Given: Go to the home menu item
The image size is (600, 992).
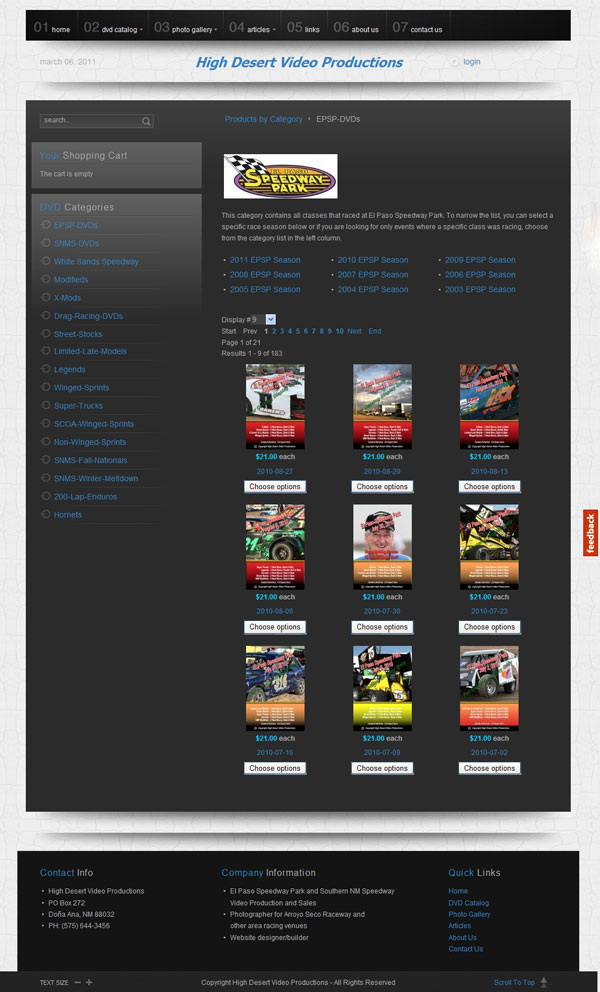Looking at the screenshot, I should click(x=52, y=27).
